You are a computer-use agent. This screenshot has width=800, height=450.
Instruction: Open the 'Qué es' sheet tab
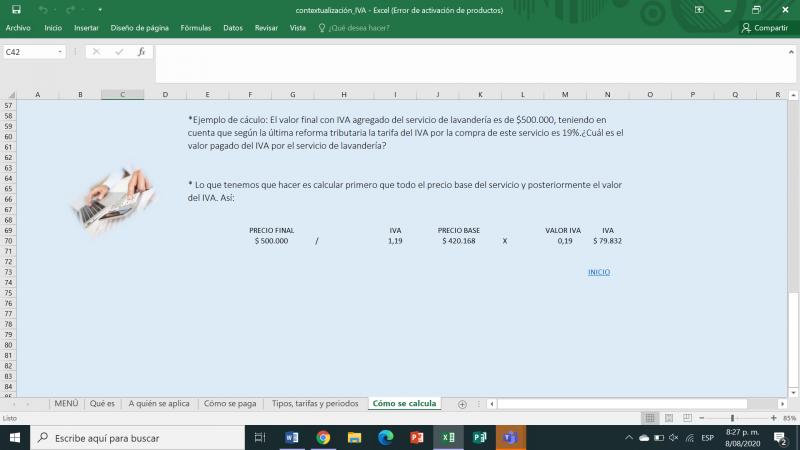coord(102,403)
